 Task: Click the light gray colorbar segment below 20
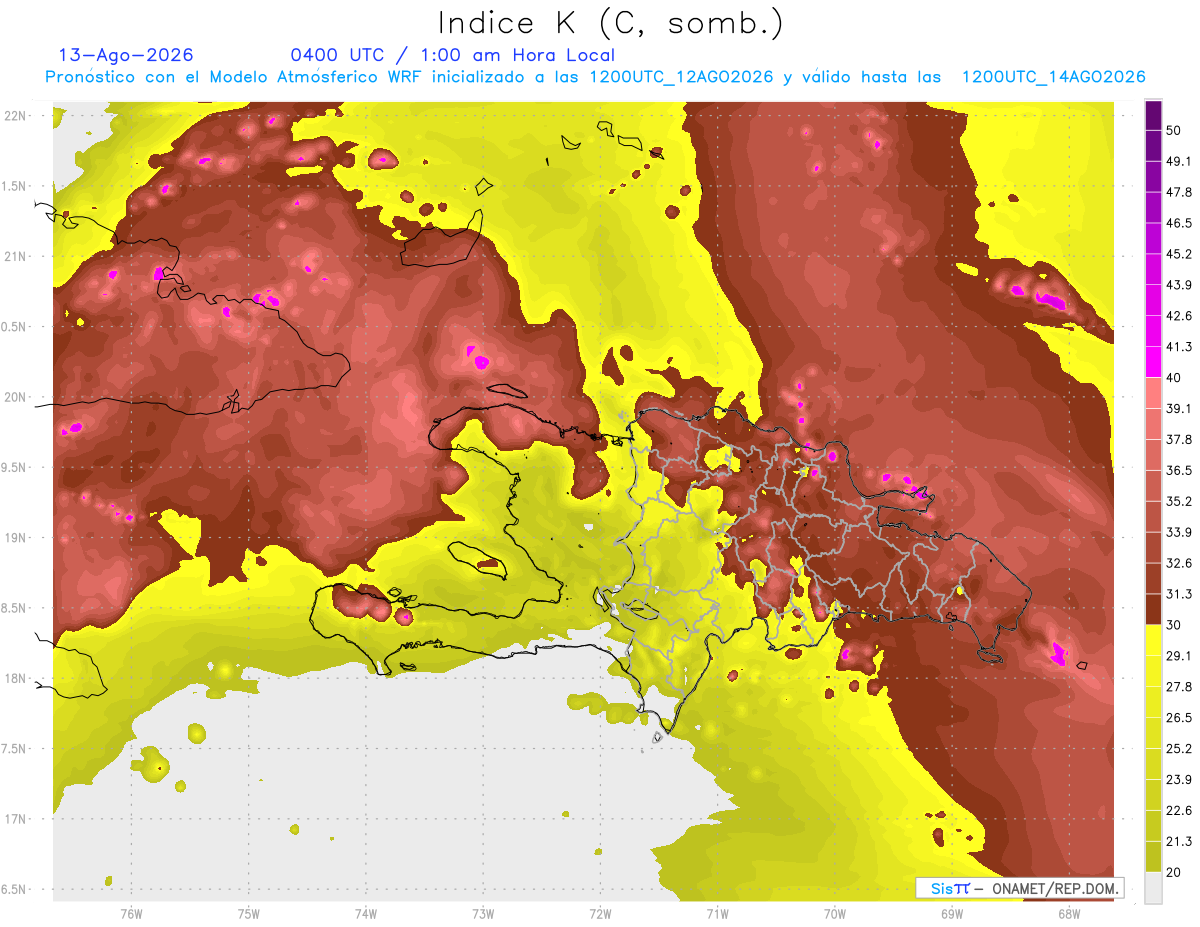click(x=1153, y=887)
